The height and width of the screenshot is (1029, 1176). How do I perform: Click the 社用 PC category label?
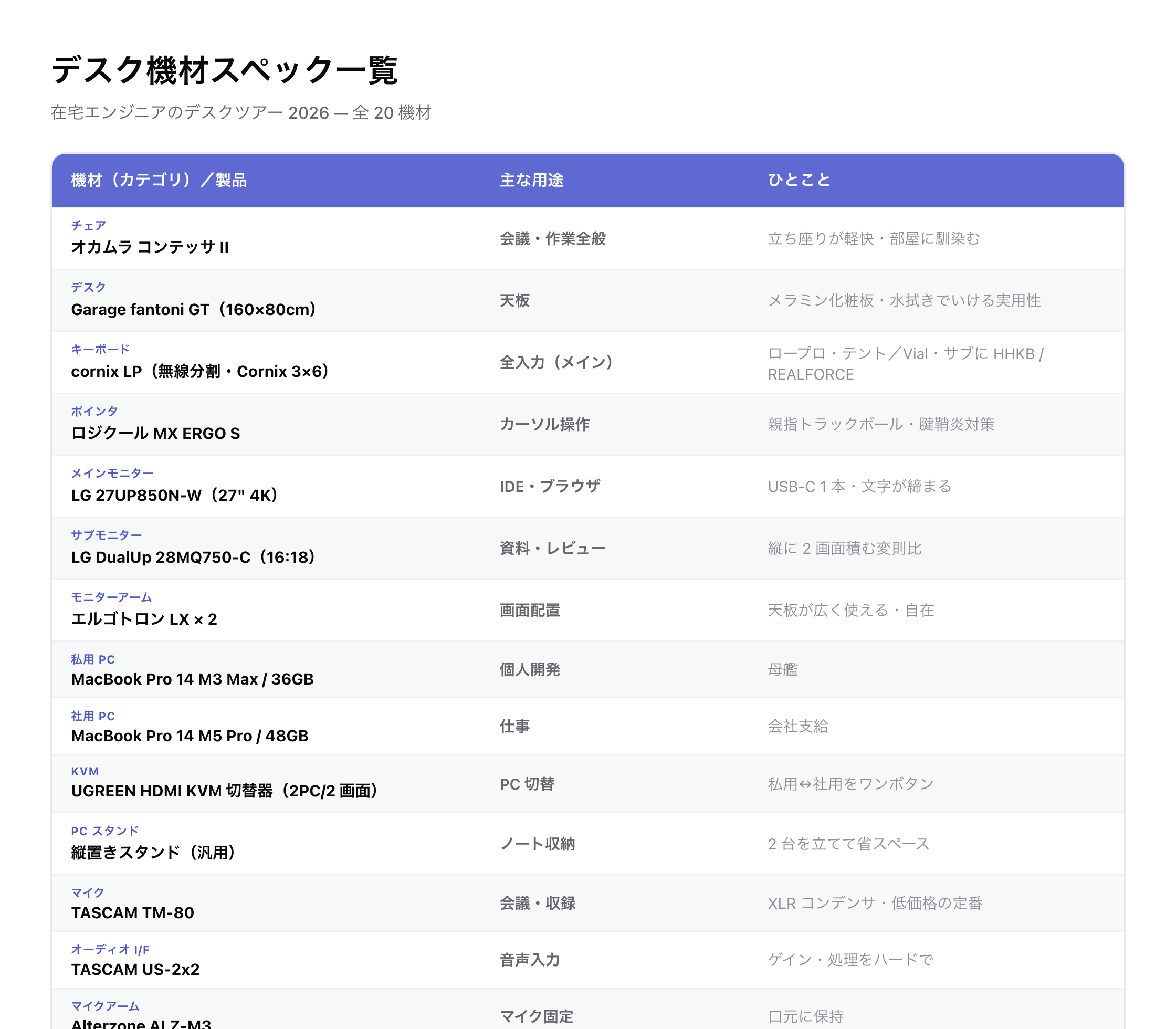point(93,716)
